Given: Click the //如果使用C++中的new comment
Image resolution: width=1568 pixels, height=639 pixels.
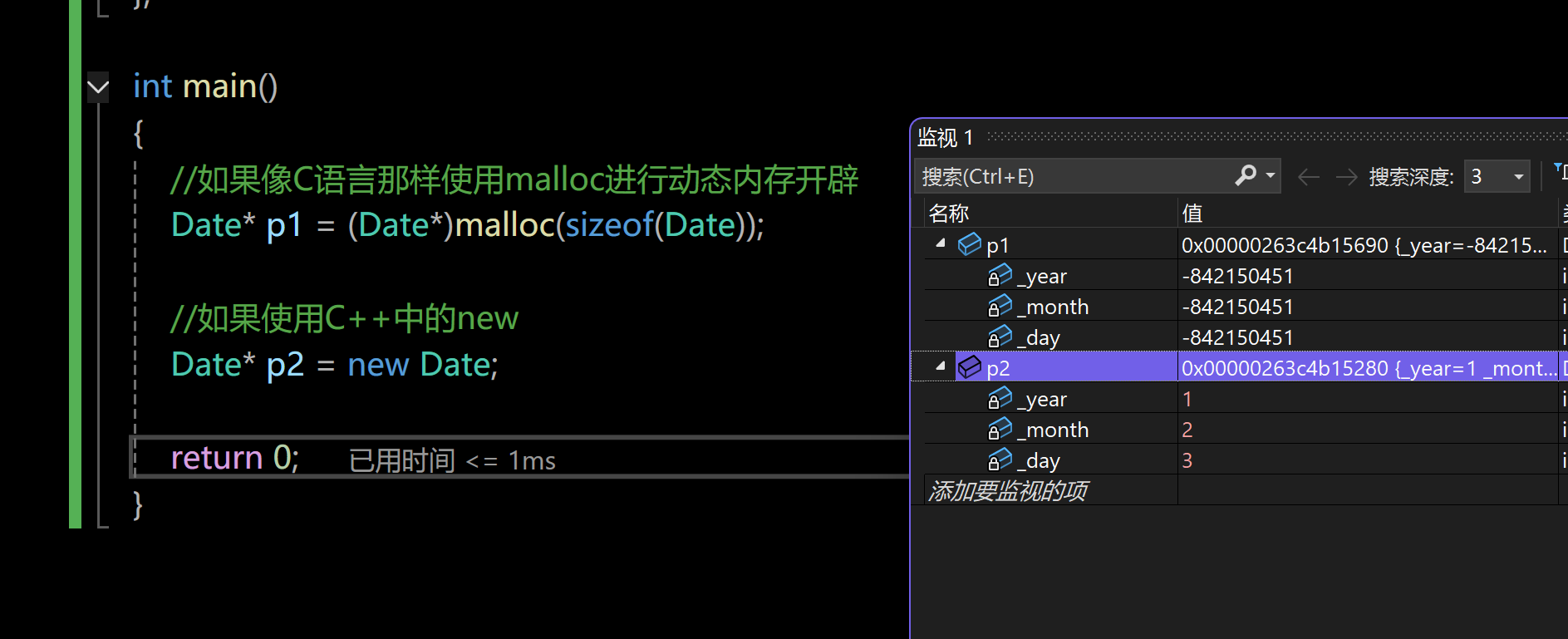Looking at the screenshot, I should pos(344,318).
